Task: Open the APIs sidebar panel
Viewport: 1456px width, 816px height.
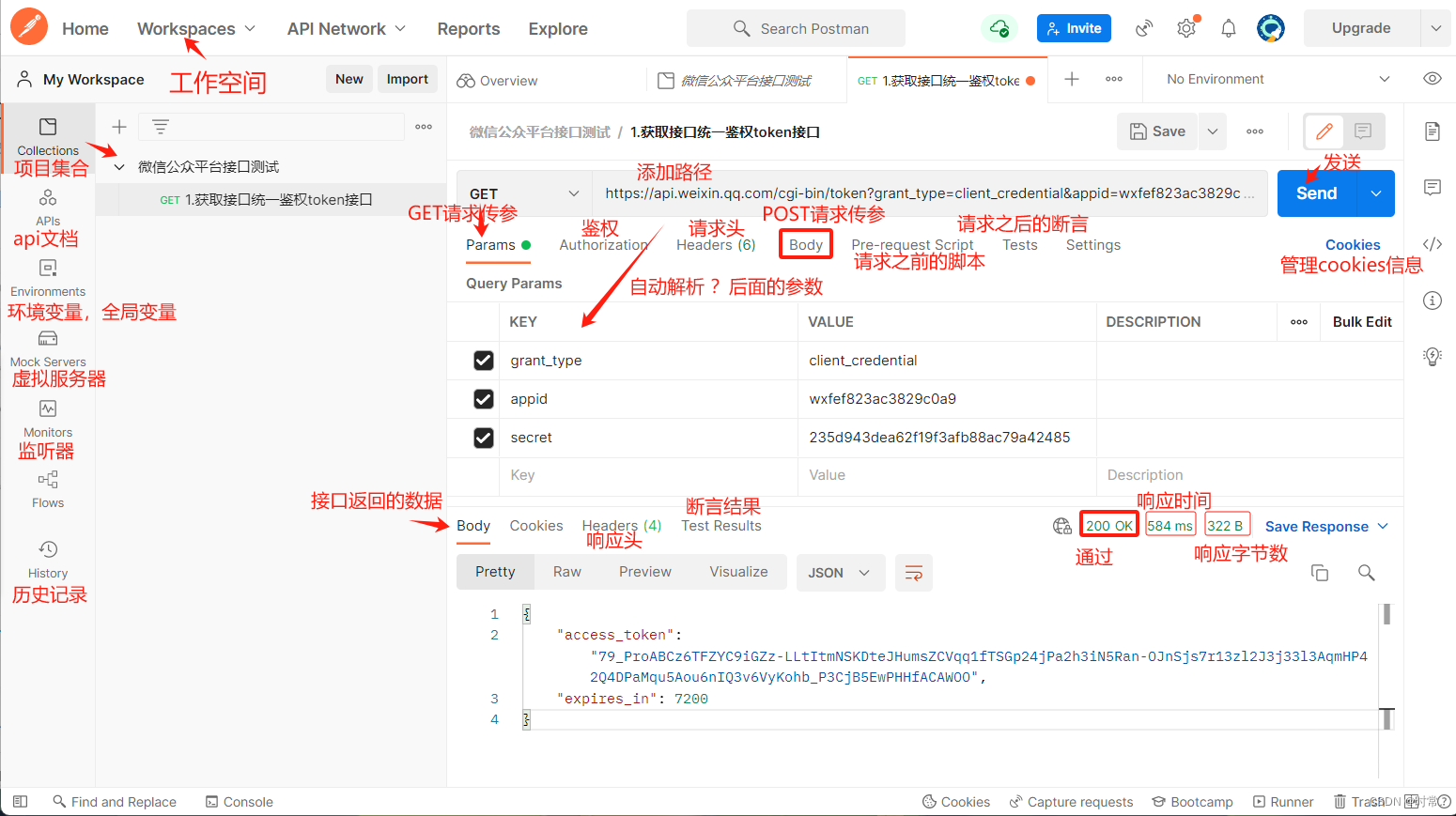Action: coord(48,208)
